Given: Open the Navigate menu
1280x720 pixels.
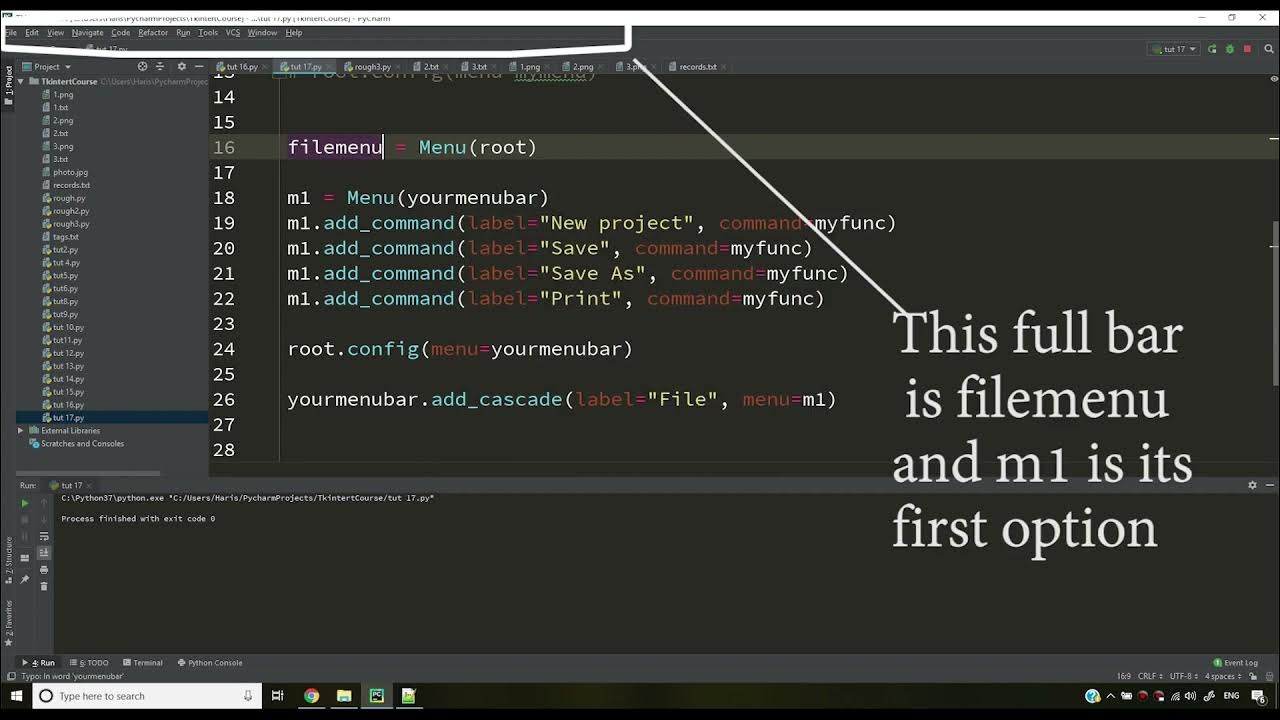Looking at the screenshot, I should [87, 33].
